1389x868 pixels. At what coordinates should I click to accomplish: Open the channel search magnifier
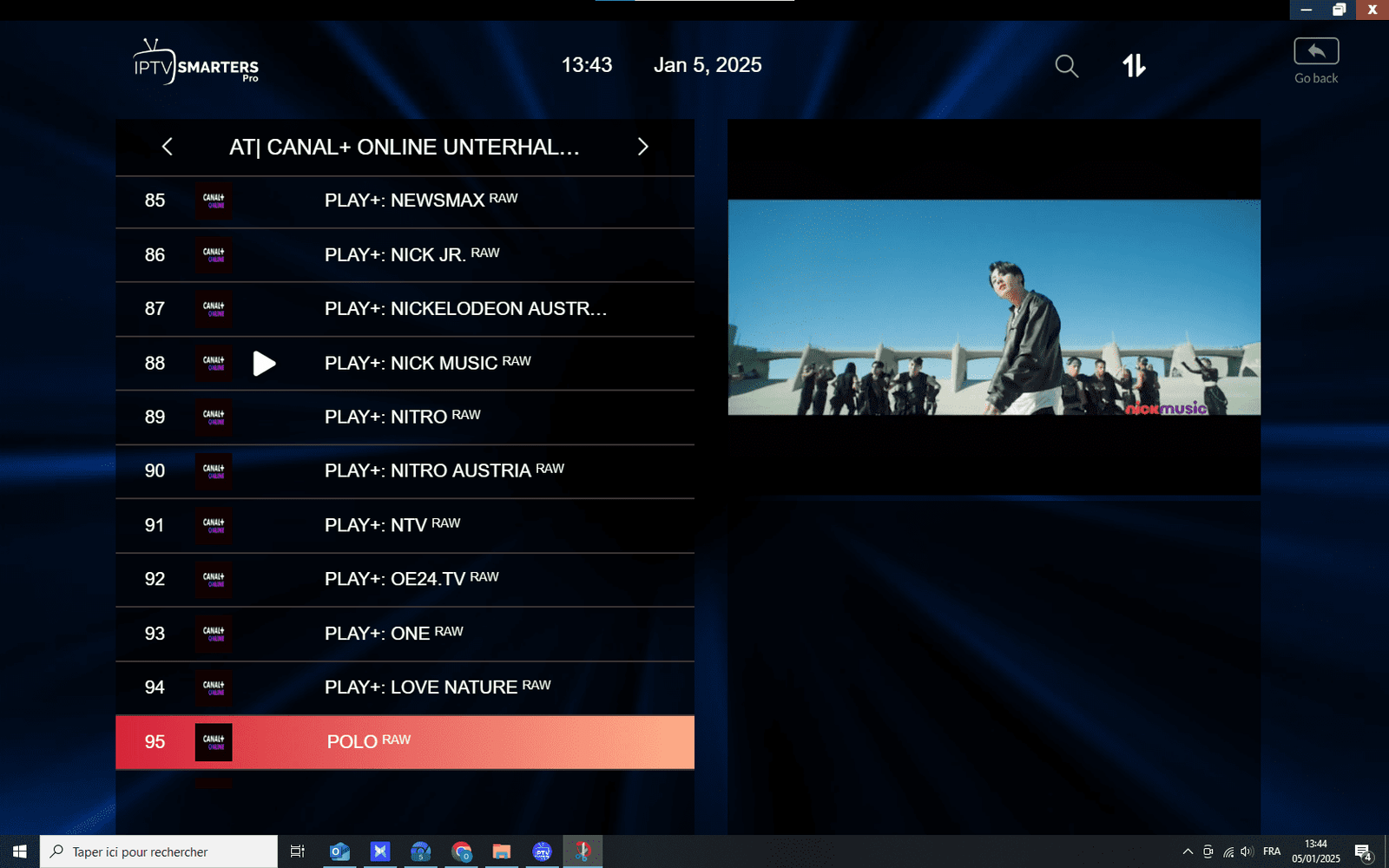pyautogui.click(x=1066, y=66)
